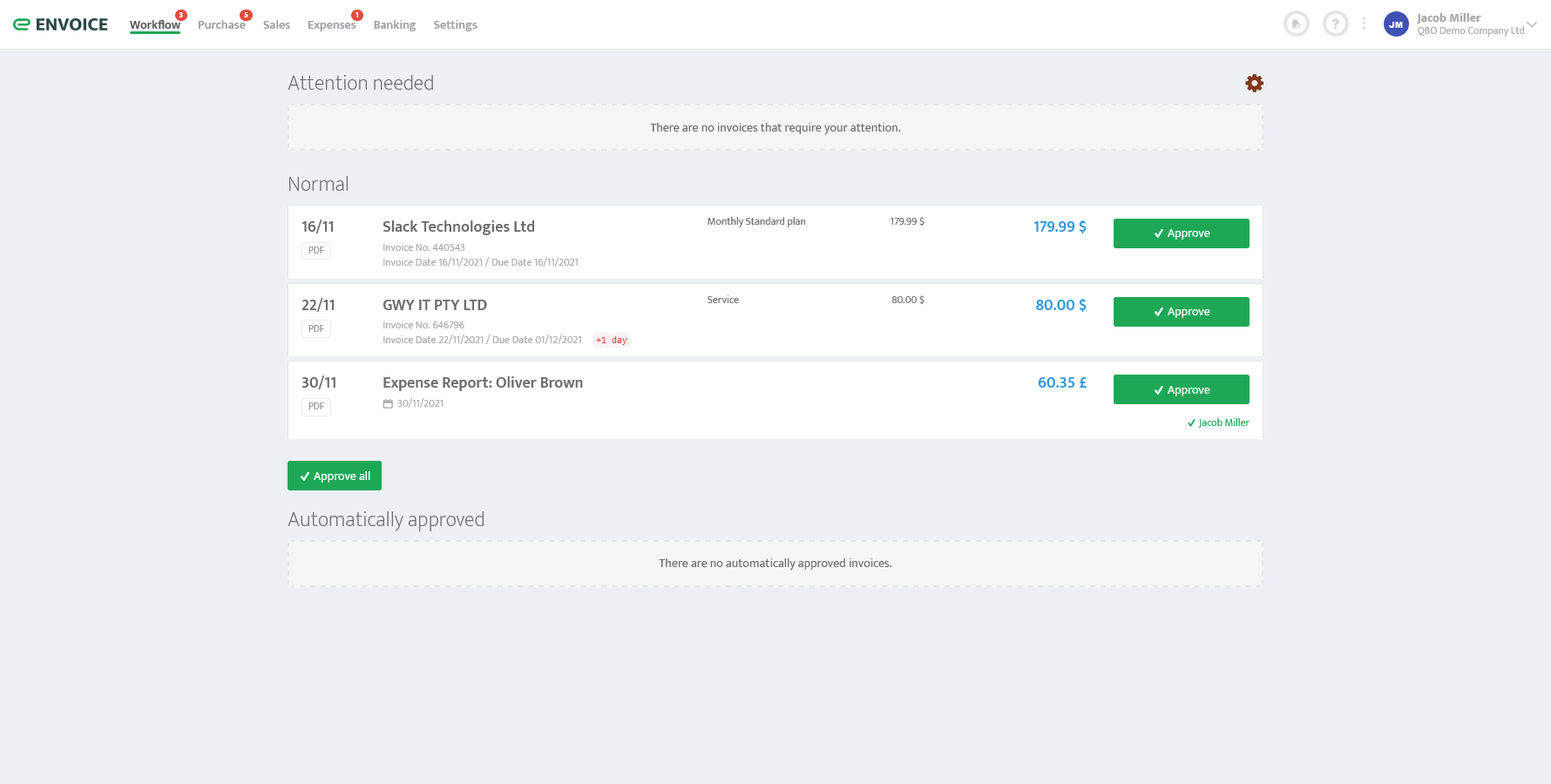Approve the GWY IT PTY LTD invoice
The width and height of the screenshot is (1551, 784).
pos(1181,312)
